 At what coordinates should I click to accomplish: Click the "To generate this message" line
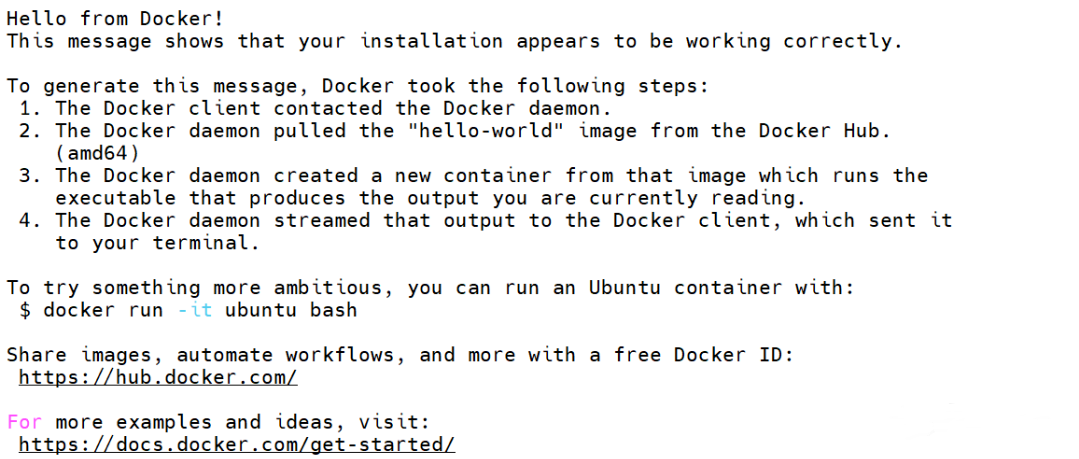pyautogui.click(x=357, y=86)
